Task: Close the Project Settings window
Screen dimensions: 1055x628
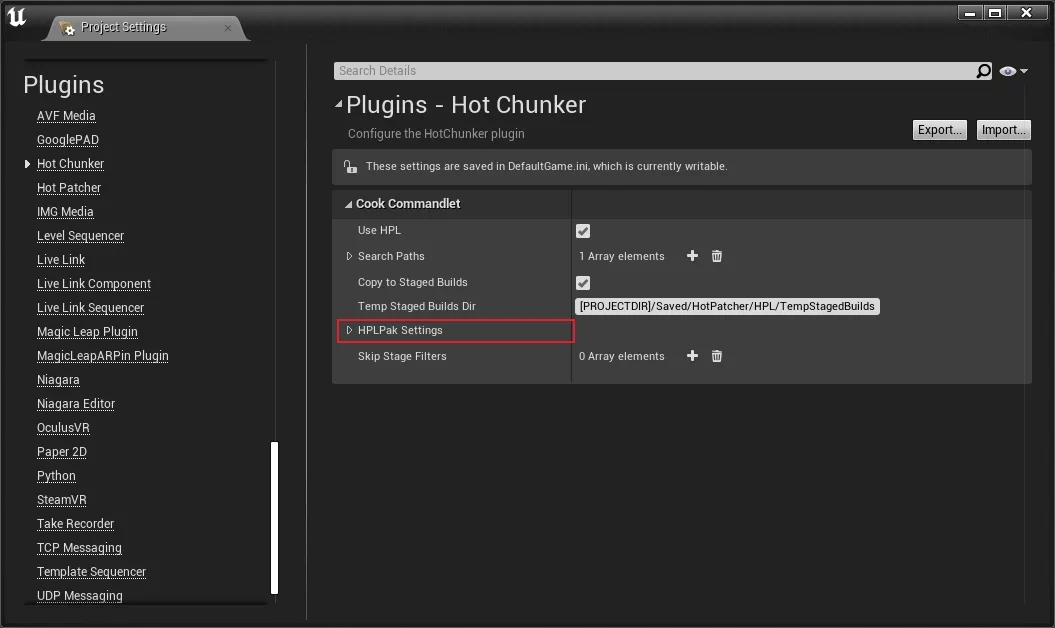Action: pyautogui.click(x=1026, y=13)
